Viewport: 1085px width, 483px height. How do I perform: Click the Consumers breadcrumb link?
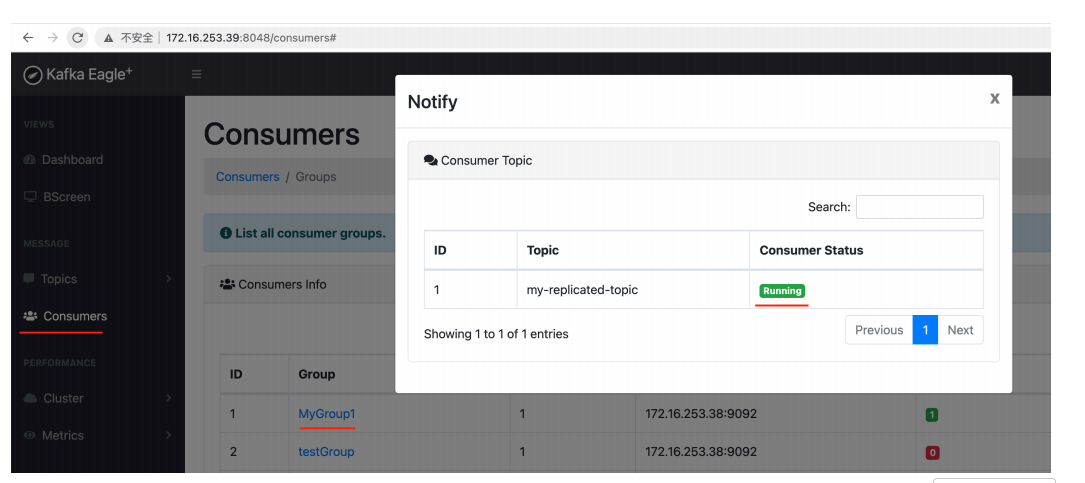point(247,177)
